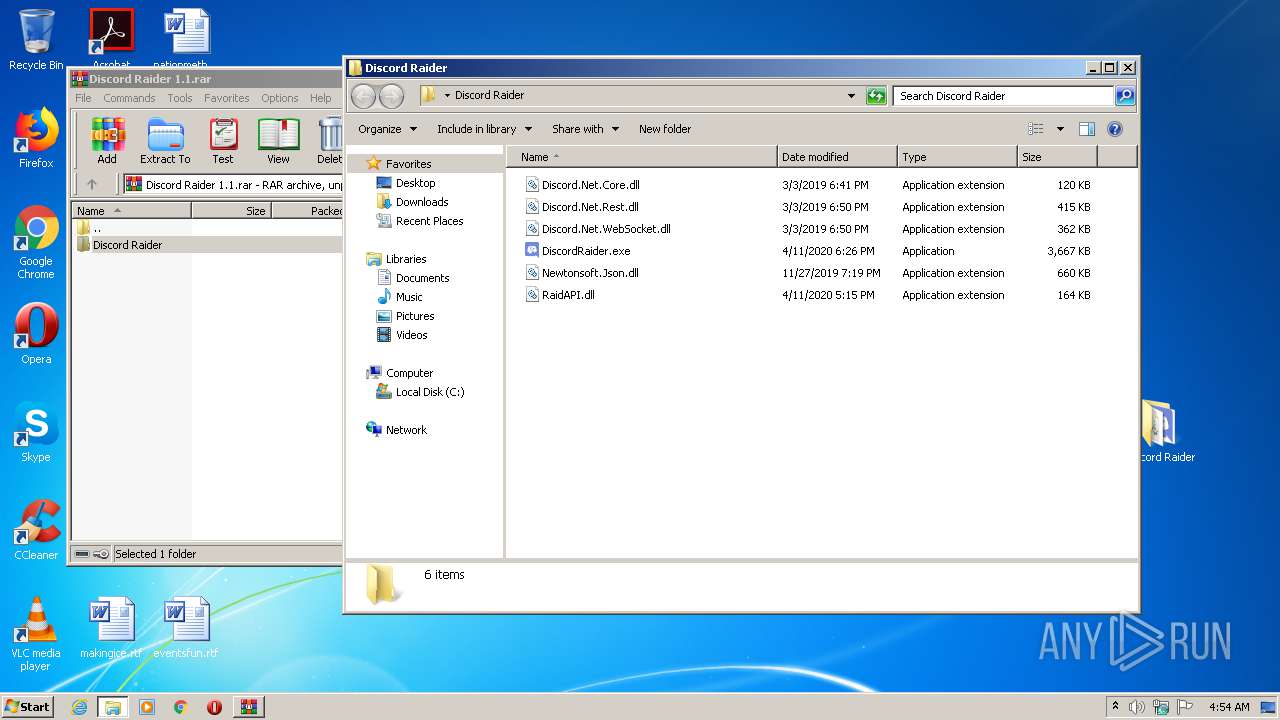The width and height of the screenshot is (1280, 720).
Task: Open Desktop in navigation pane
Action: coord(415,183)
